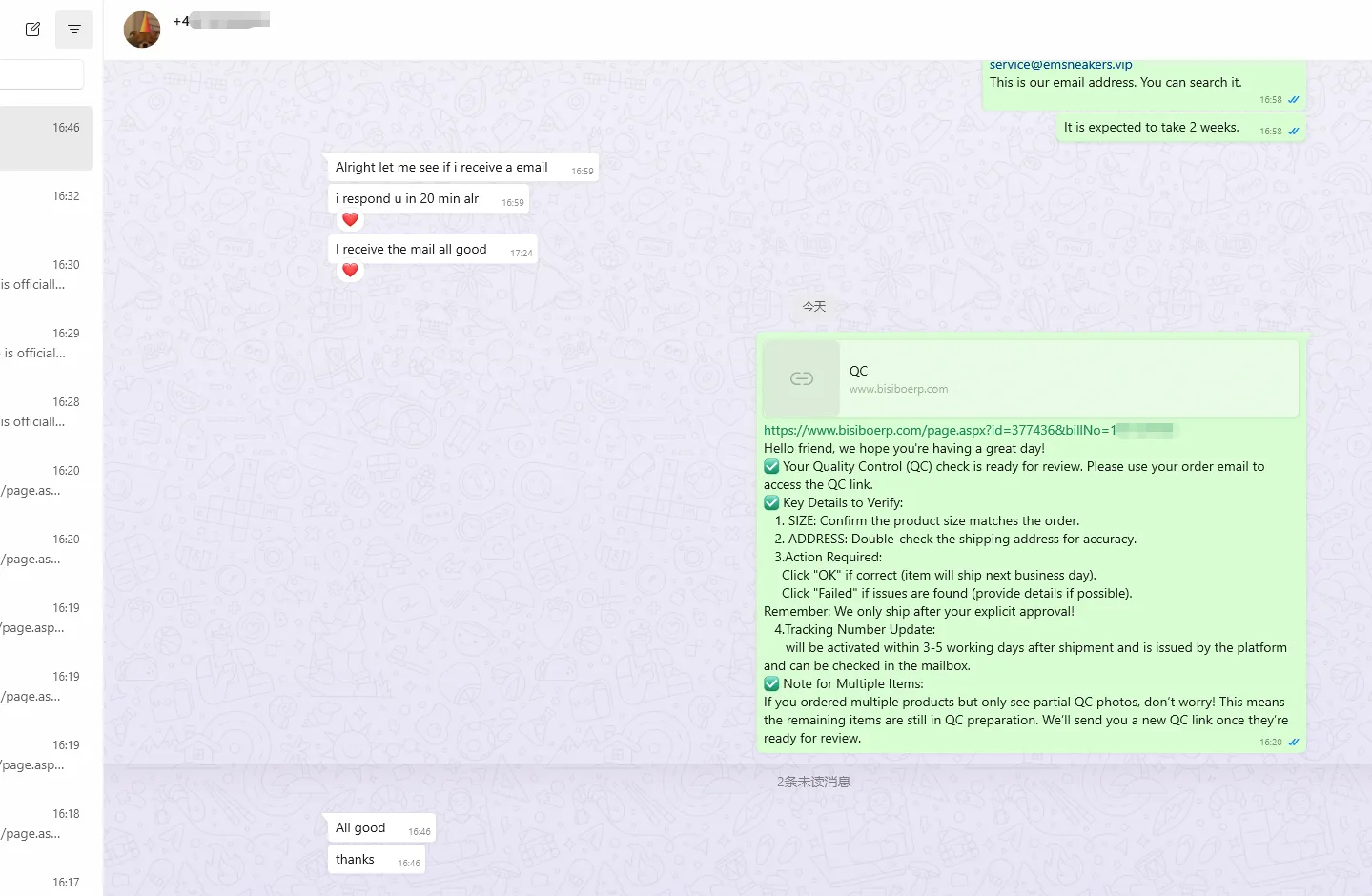Image resolution: width=1372 pixels, height=896 pixels.
Task: Open the 16:28 chat in the sidebar
Action: [47, 412]
